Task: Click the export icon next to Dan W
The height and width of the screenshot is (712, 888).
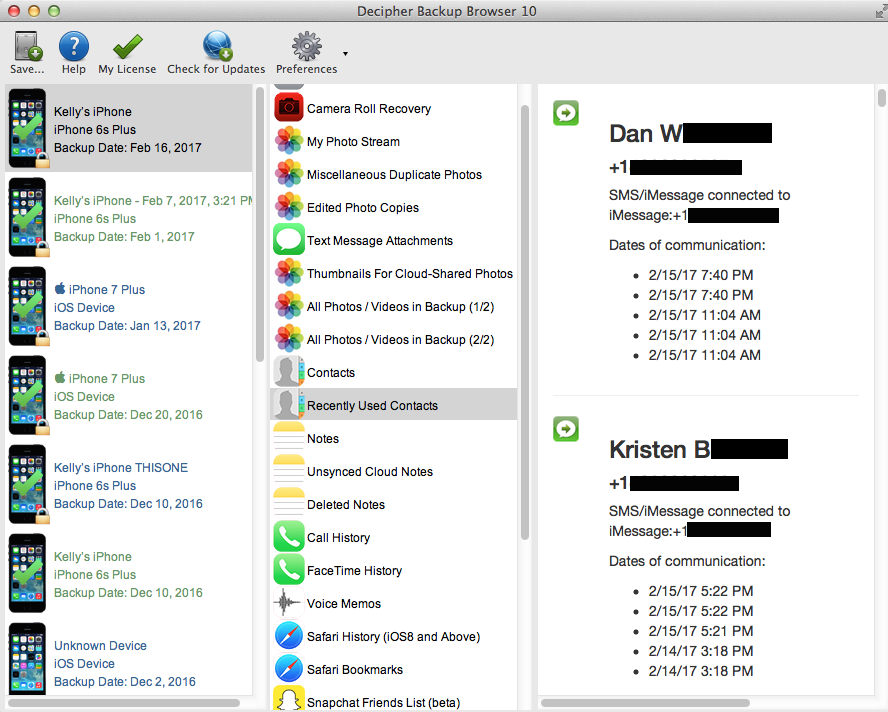Action: click(x=566, y=113)
